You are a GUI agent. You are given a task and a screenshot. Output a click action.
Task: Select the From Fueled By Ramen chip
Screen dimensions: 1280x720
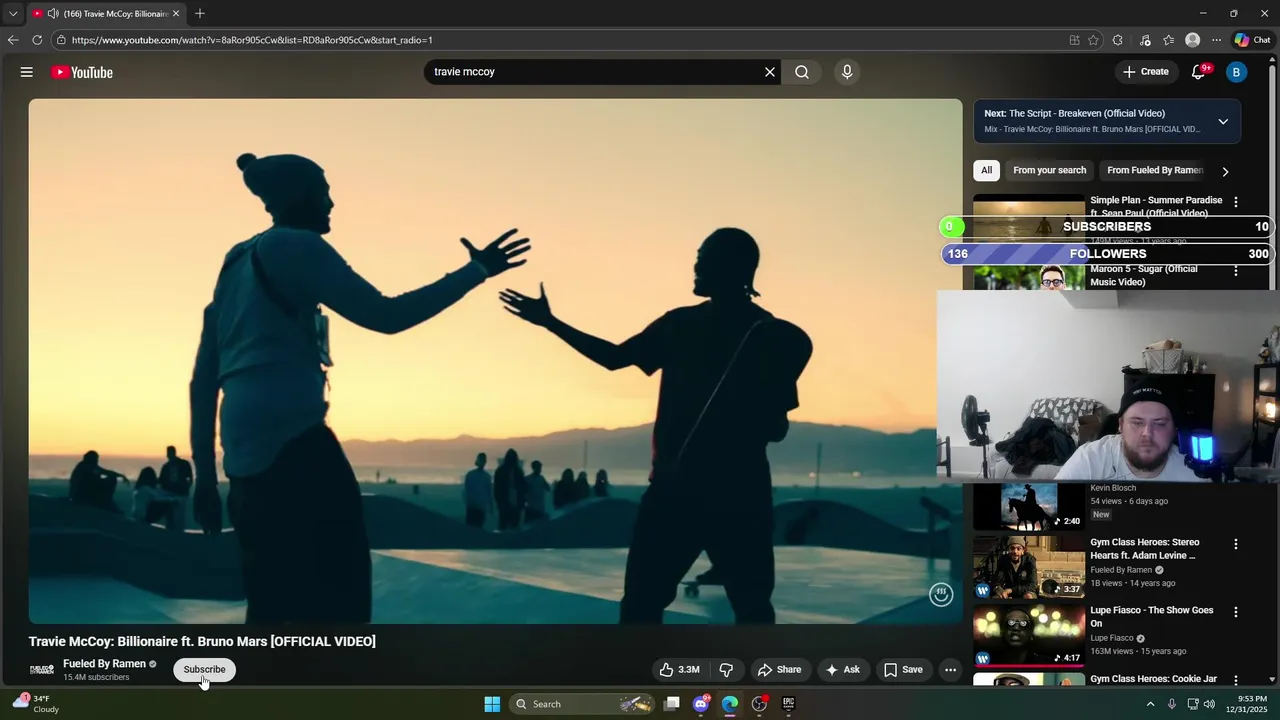(1154, 170)
